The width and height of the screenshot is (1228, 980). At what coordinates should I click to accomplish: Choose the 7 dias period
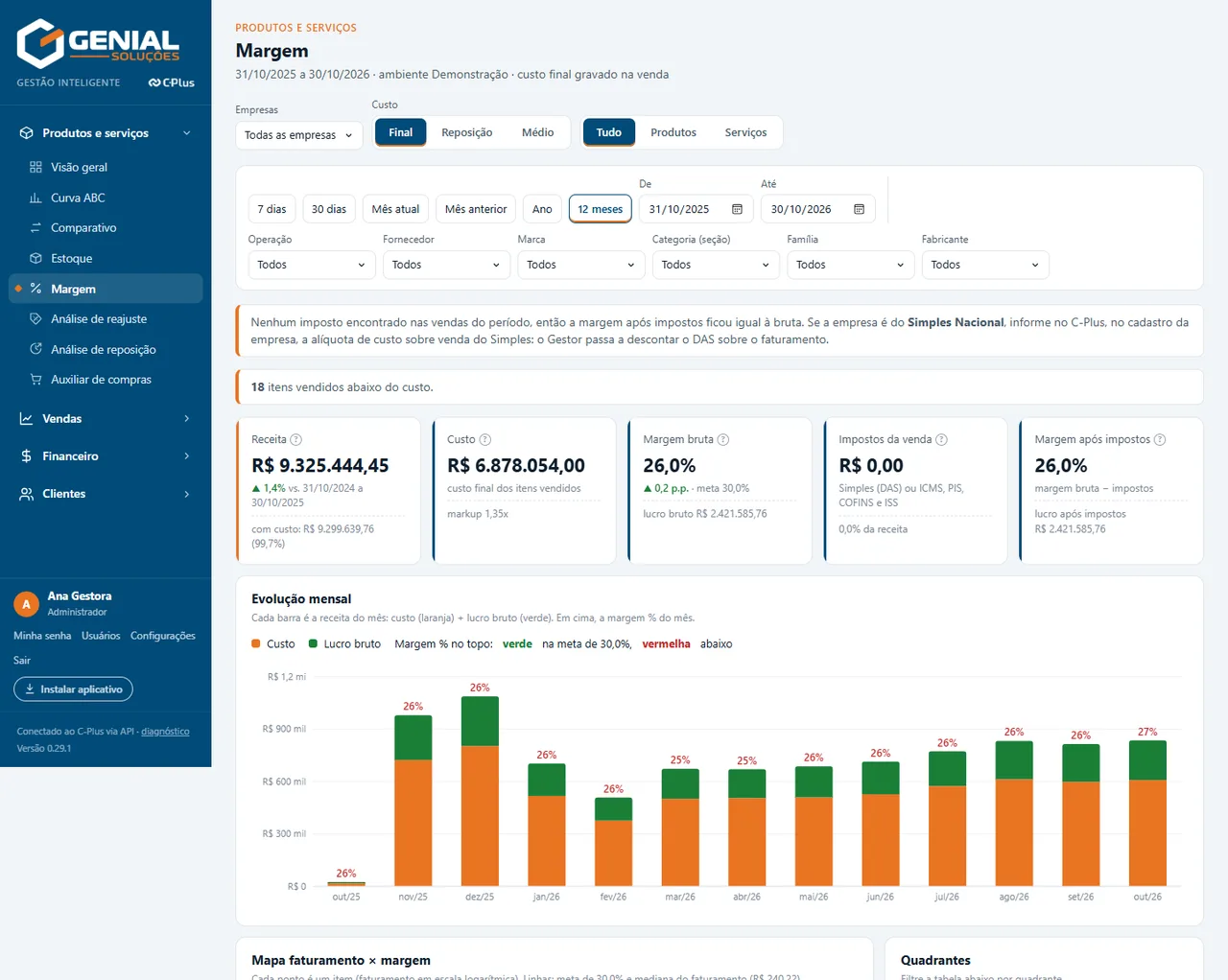[272, 209]
